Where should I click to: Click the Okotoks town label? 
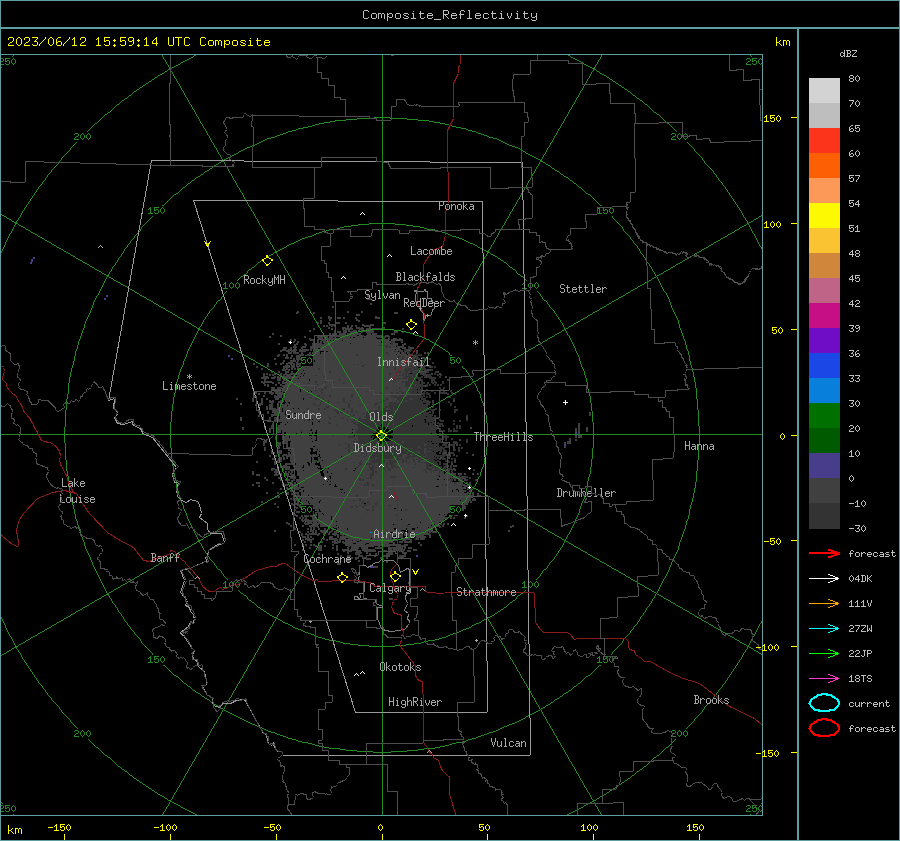[x=400, y=667]
